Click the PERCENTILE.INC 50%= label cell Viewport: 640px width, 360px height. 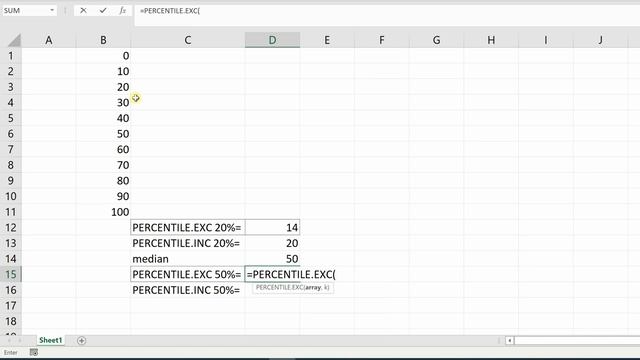pos(188,290)
